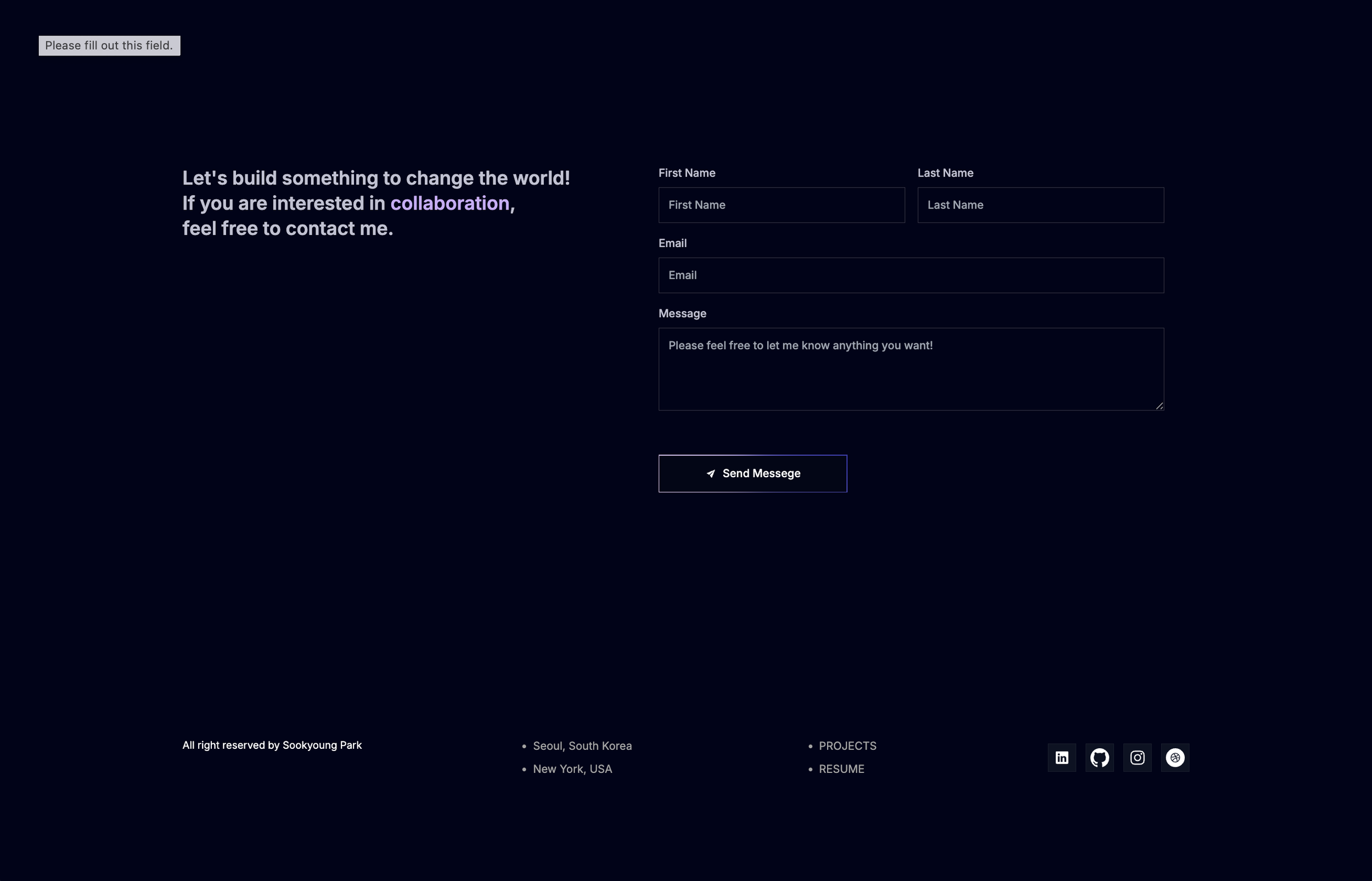This screenshot has width=1372, height=881.
Task: Click the Seoul, South Korea list item
Action: coord(582,746)
